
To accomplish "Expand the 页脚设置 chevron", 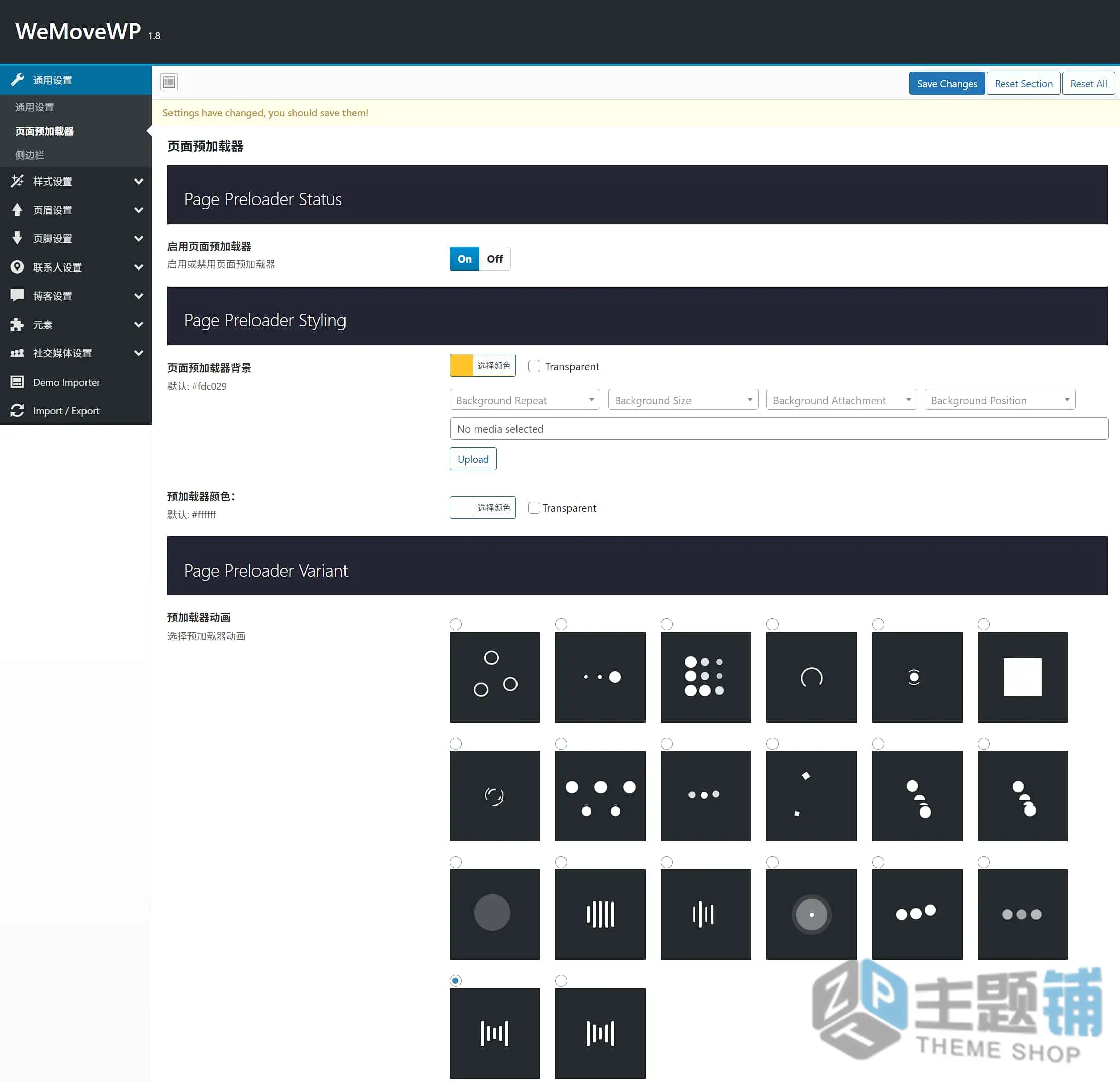I will pyautogui.click(x=138, y=238).
